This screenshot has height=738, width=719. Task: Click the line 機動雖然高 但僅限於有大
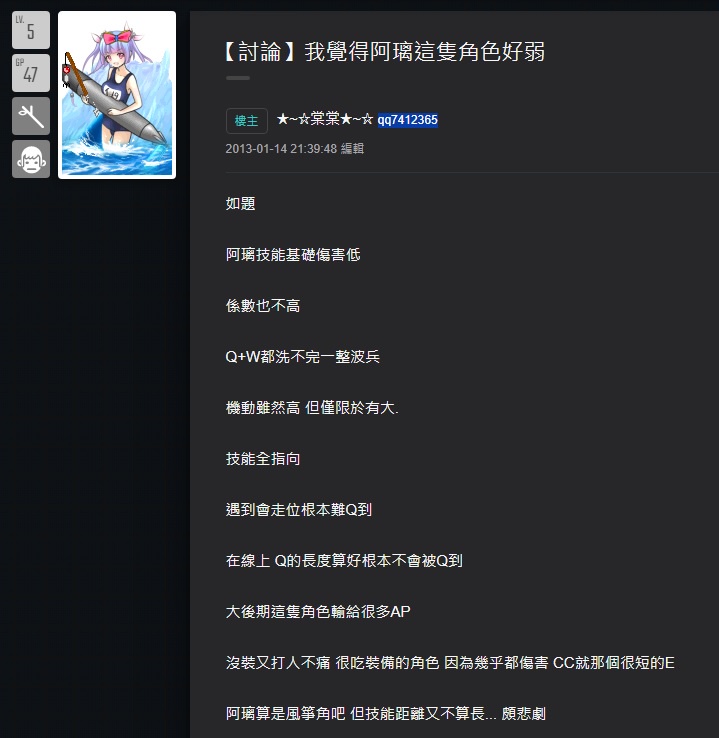pos(312,408)
